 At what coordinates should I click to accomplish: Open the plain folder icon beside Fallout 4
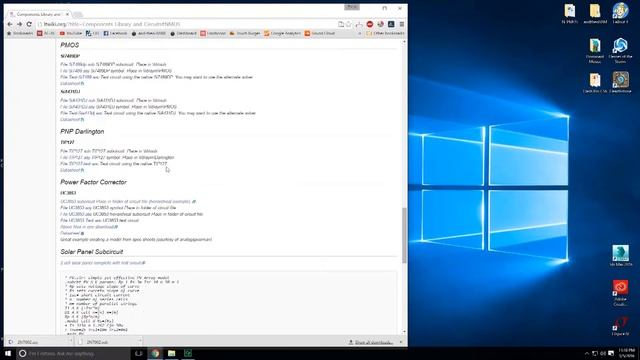[x=595, y=13]
